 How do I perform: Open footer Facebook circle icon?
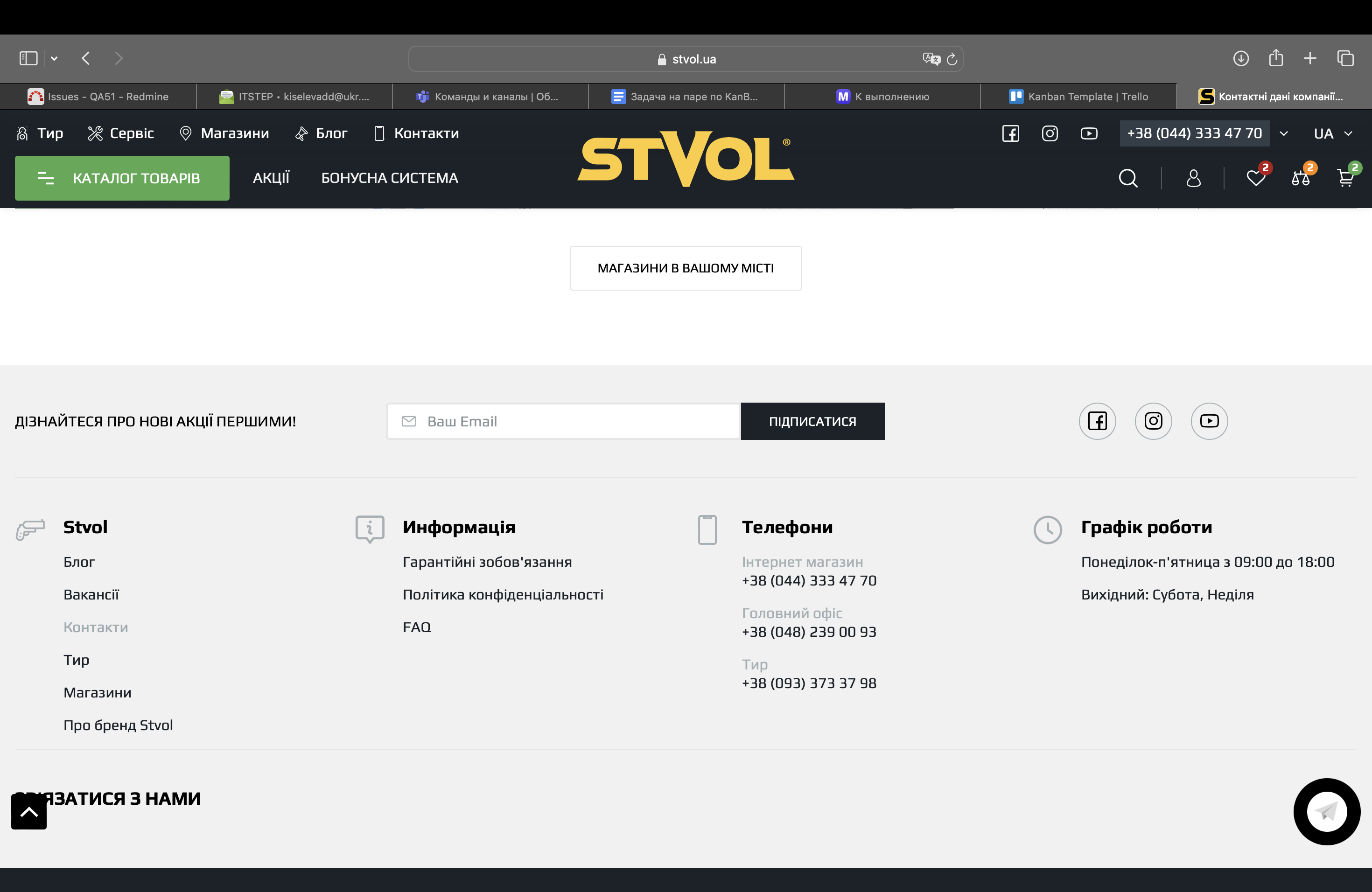[x=1097, y=421]
